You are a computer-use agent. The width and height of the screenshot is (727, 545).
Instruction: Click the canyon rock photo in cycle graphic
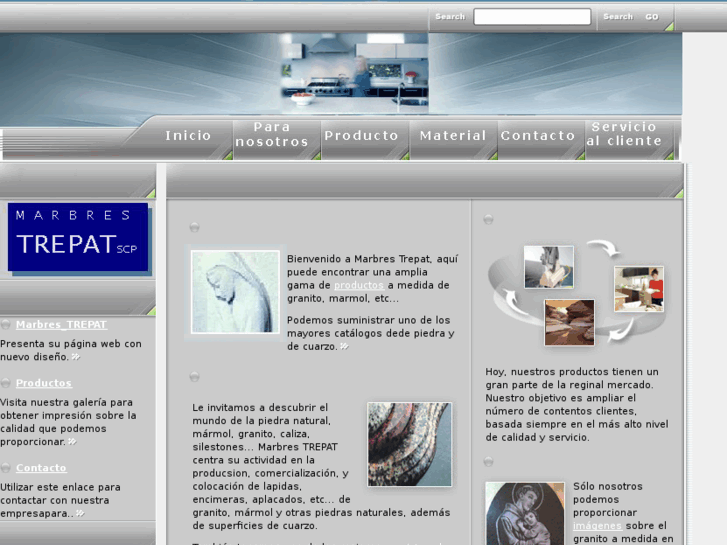tap(569, 322)
